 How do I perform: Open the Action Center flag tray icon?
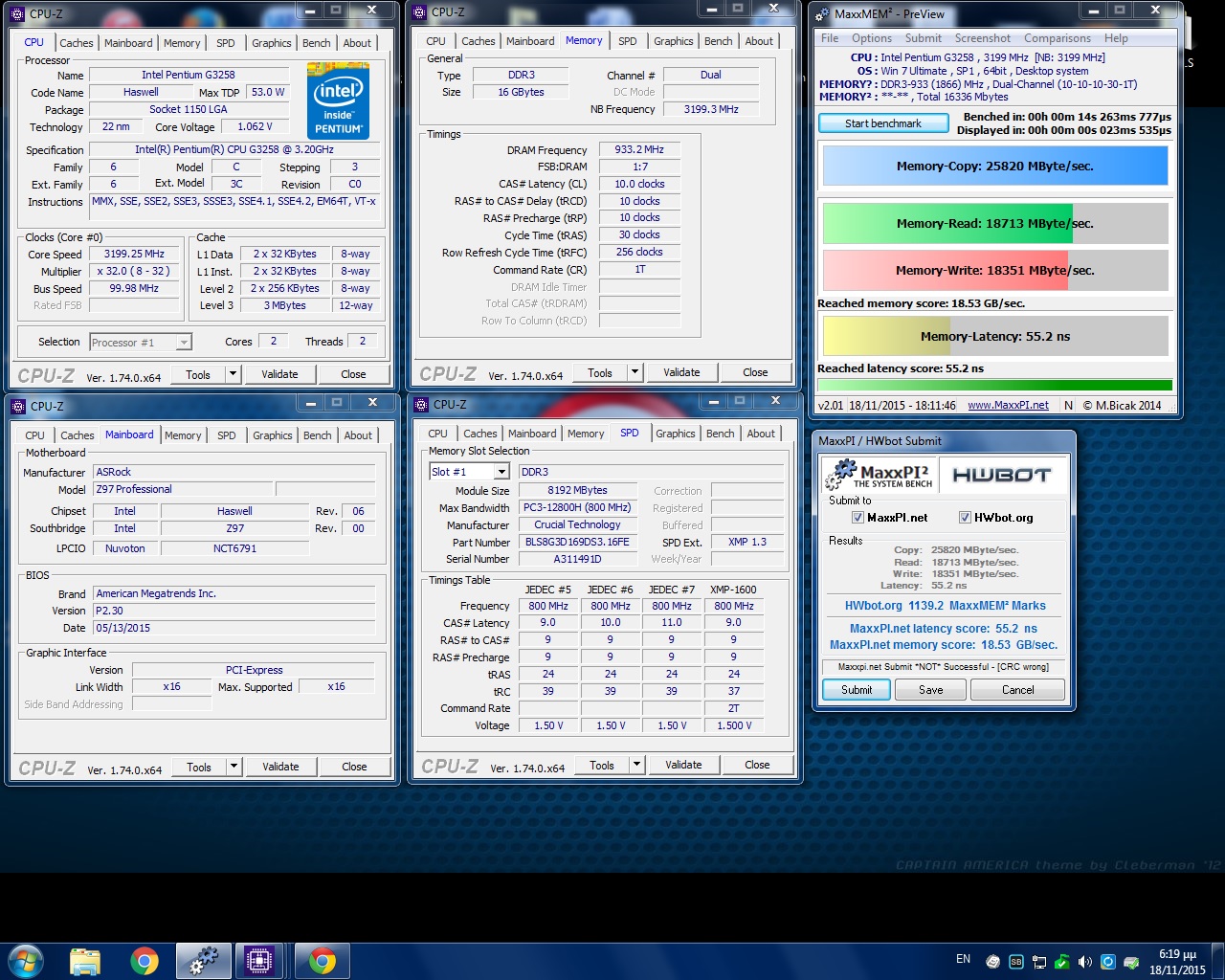(x=1061, y=962)
